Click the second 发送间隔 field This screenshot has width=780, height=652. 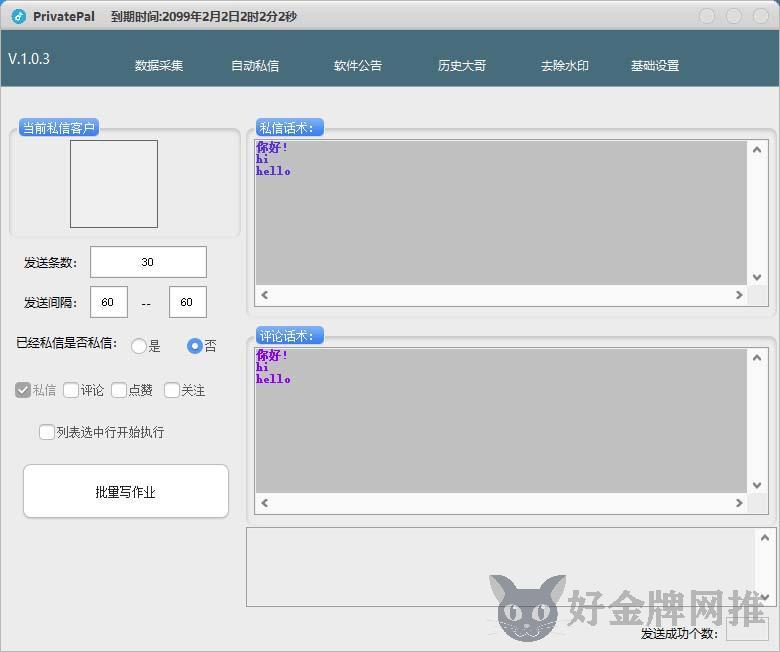click(188, 302)
